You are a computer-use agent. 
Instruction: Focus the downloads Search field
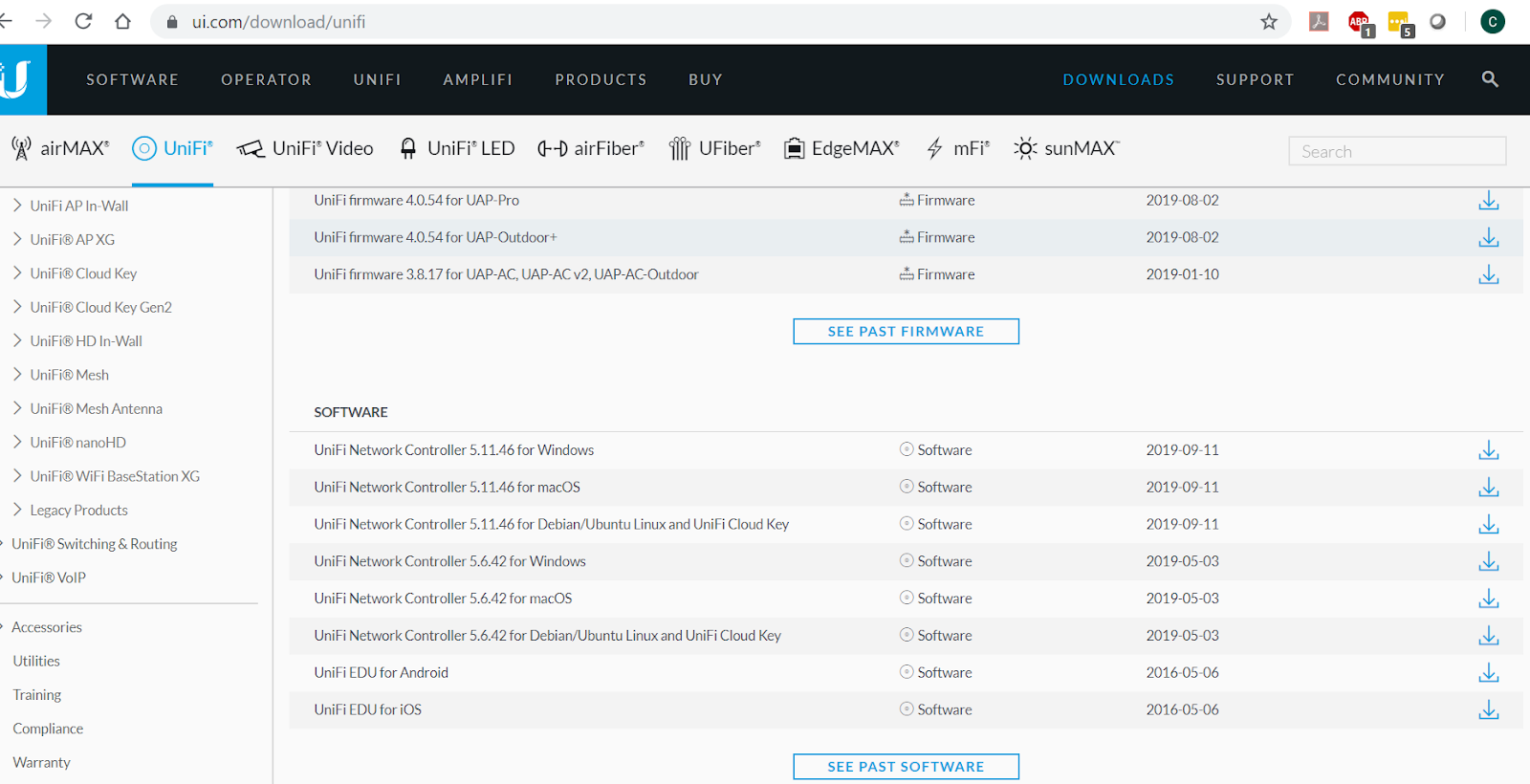coord(1397,151)
